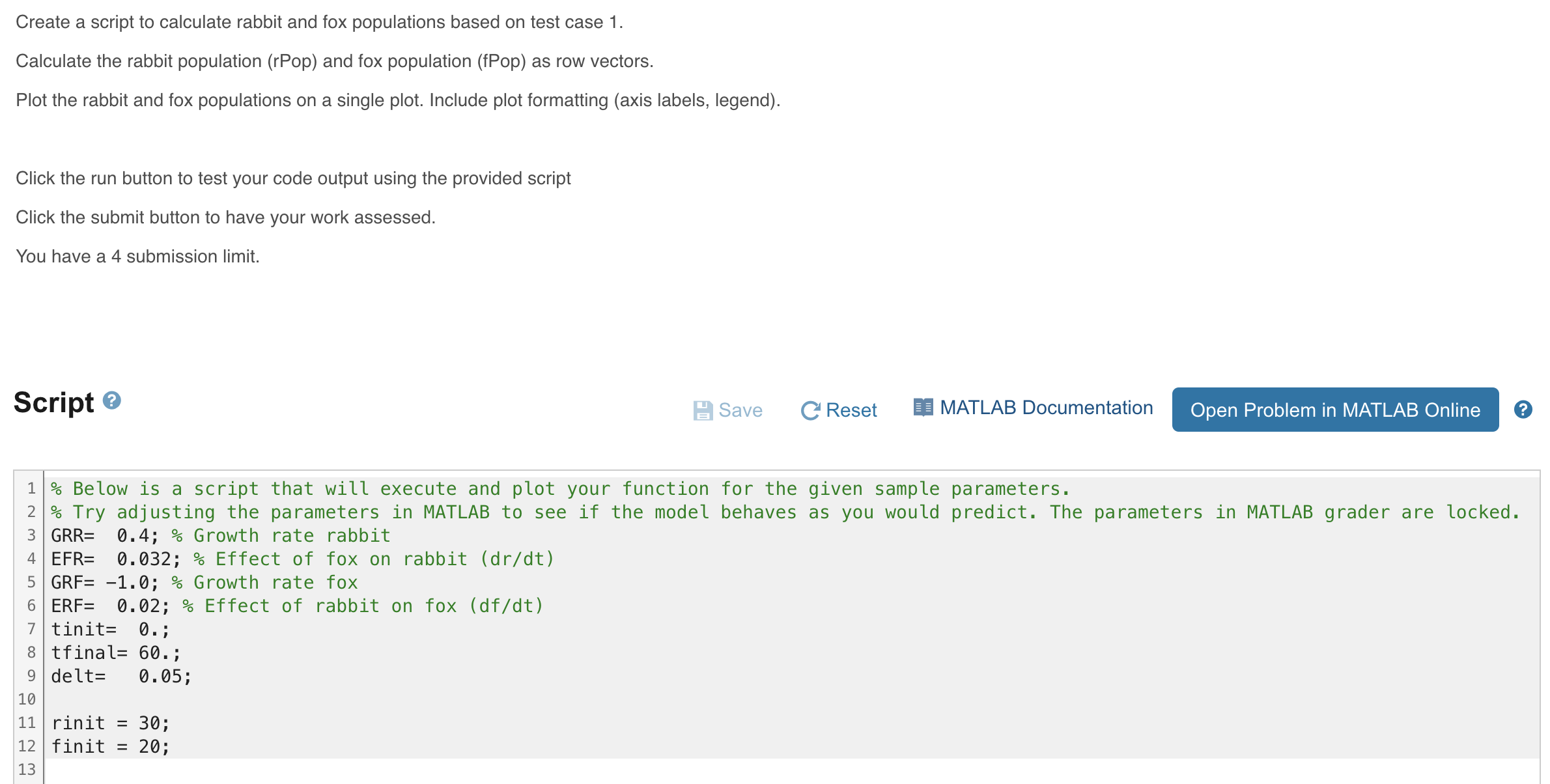
Task: Click the rinit = 30 line
Action: click(111, 722)
